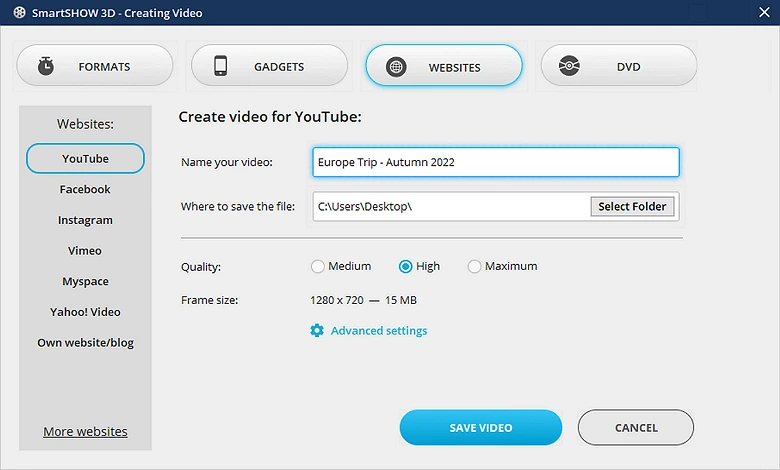
Task: Click the 'Create video for YouTube:' heading
Action: click(x=270, y=117)
